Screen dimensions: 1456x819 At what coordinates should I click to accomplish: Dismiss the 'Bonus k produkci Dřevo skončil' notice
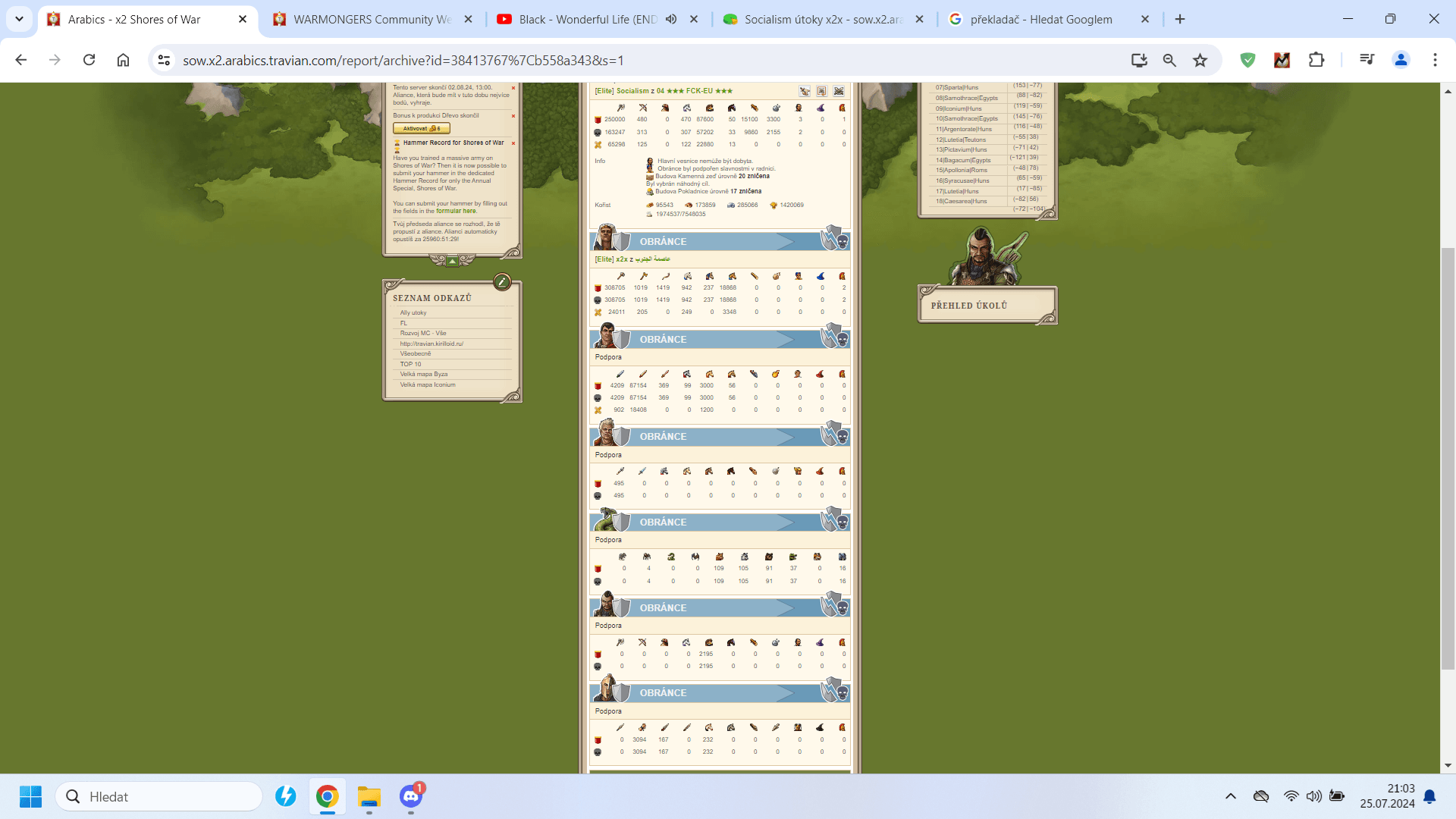coord(513,116)
